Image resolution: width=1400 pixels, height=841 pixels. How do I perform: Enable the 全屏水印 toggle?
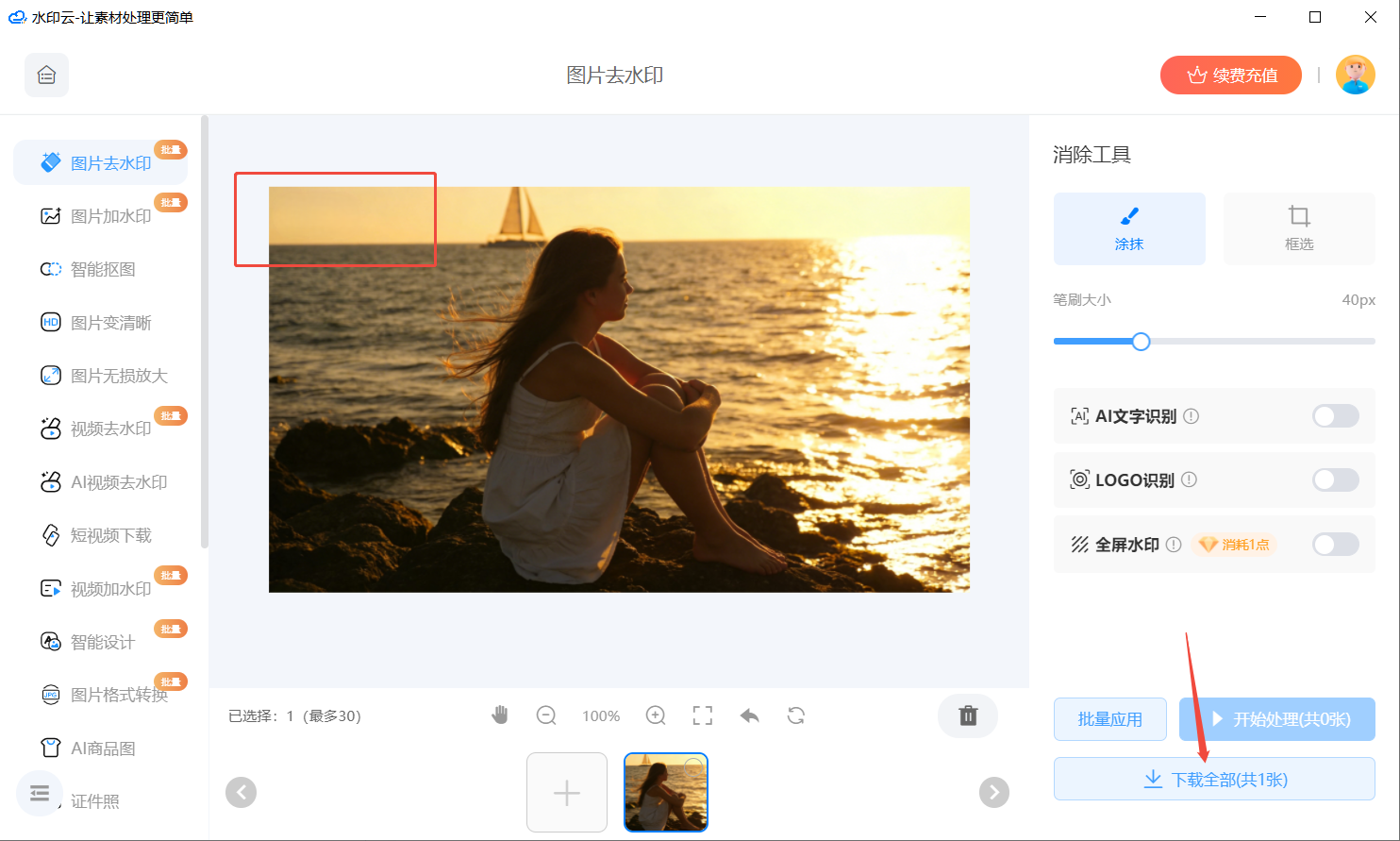1335,545
